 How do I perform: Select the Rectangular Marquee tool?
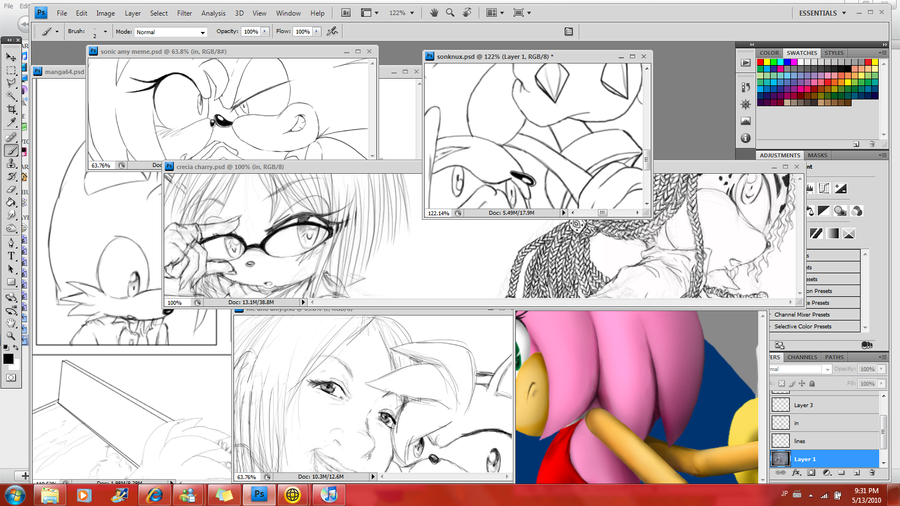tap(11, 70)
